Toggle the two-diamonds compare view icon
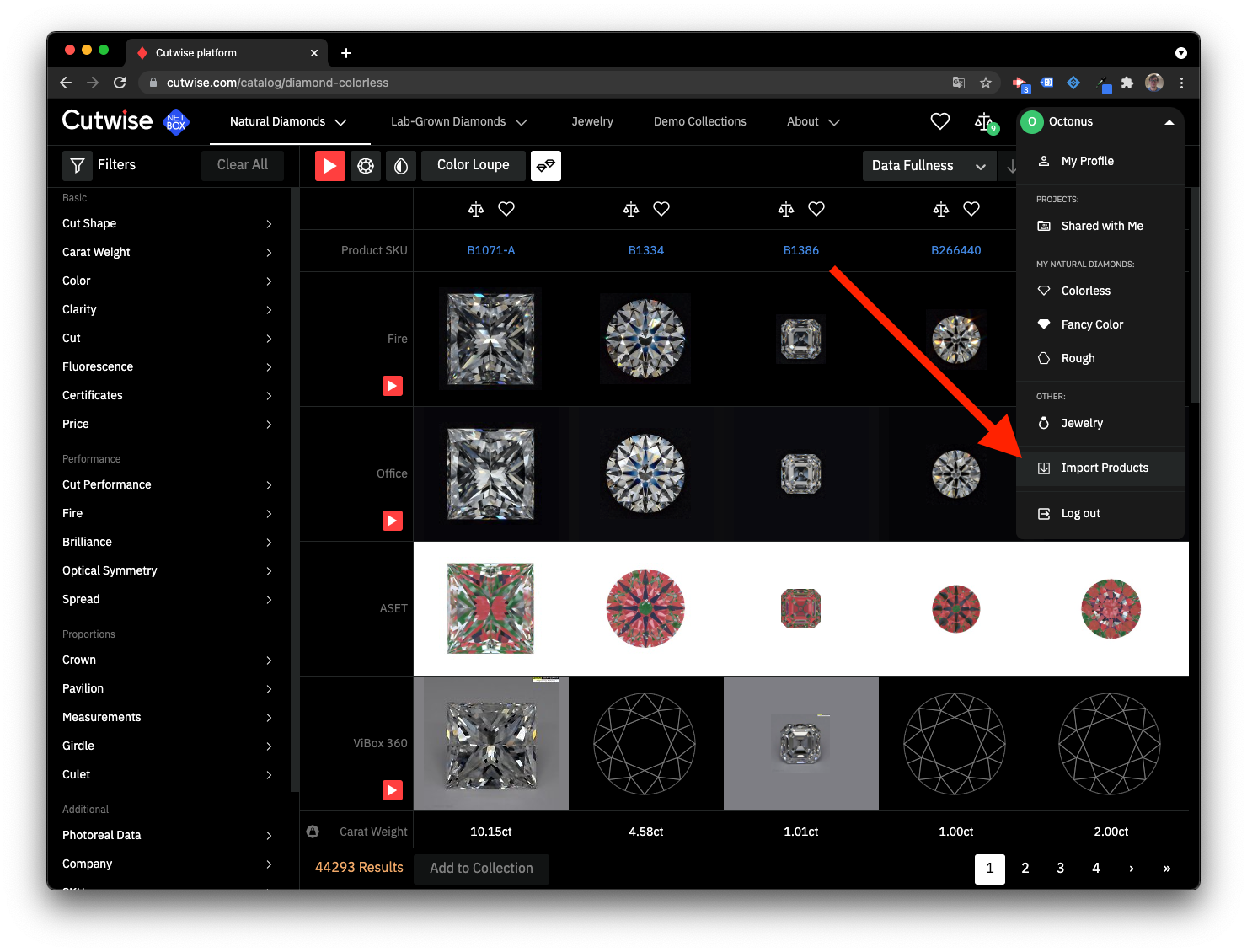This screenshot has height=952, width=1247. (546, 166)
